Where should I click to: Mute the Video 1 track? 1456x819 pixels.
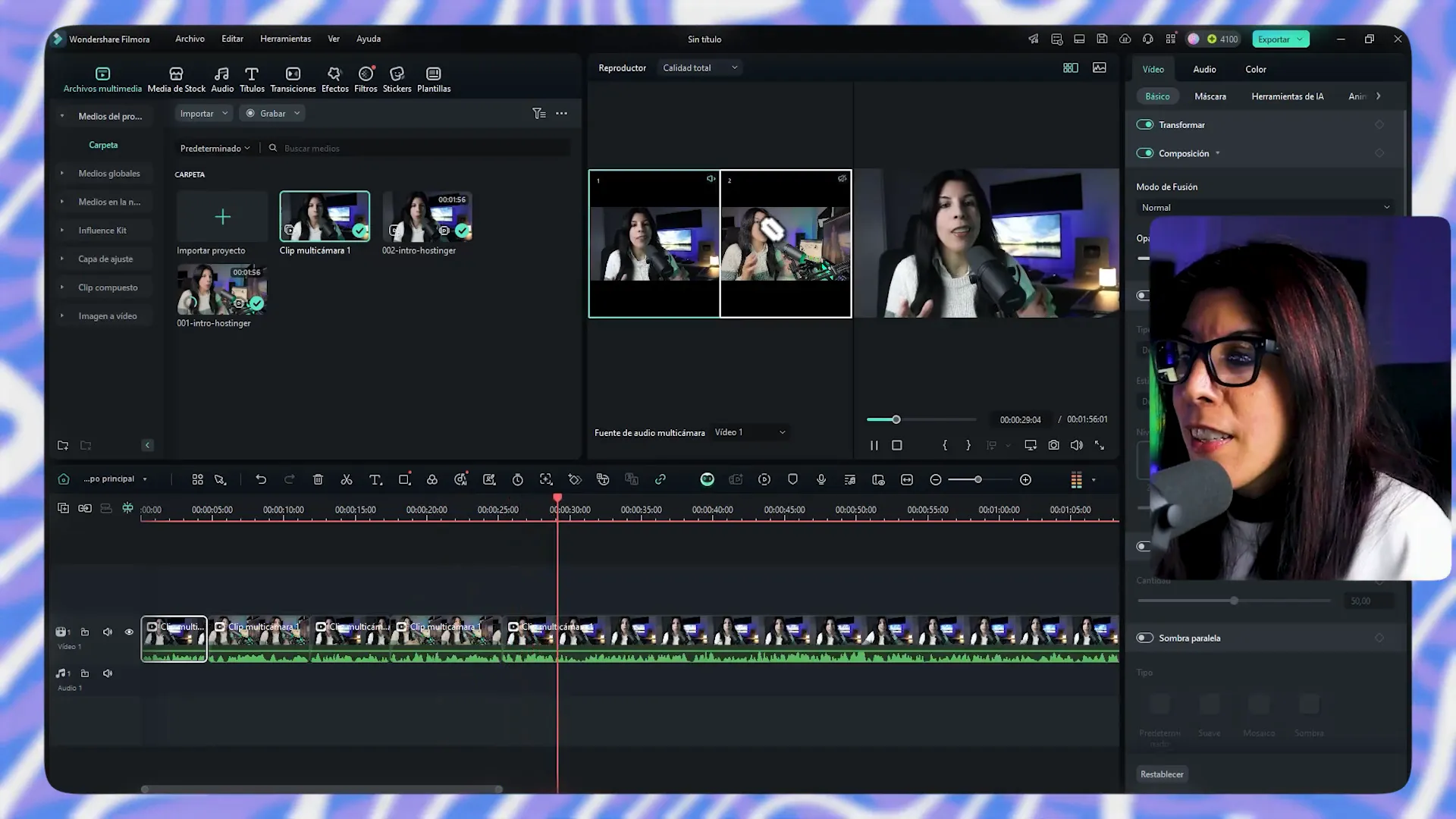coord(108,632)
